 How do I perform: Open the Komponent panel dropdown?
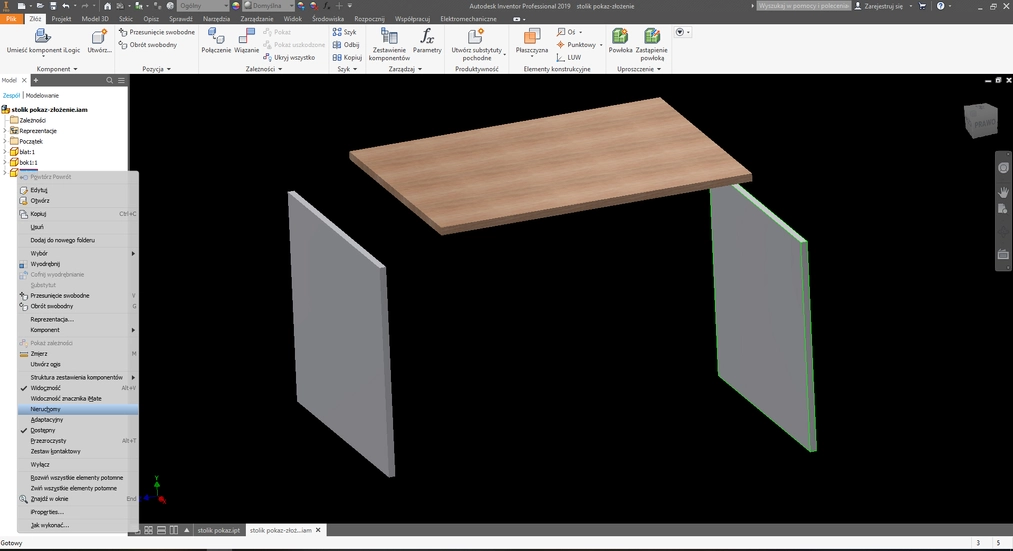click(57, 69)
